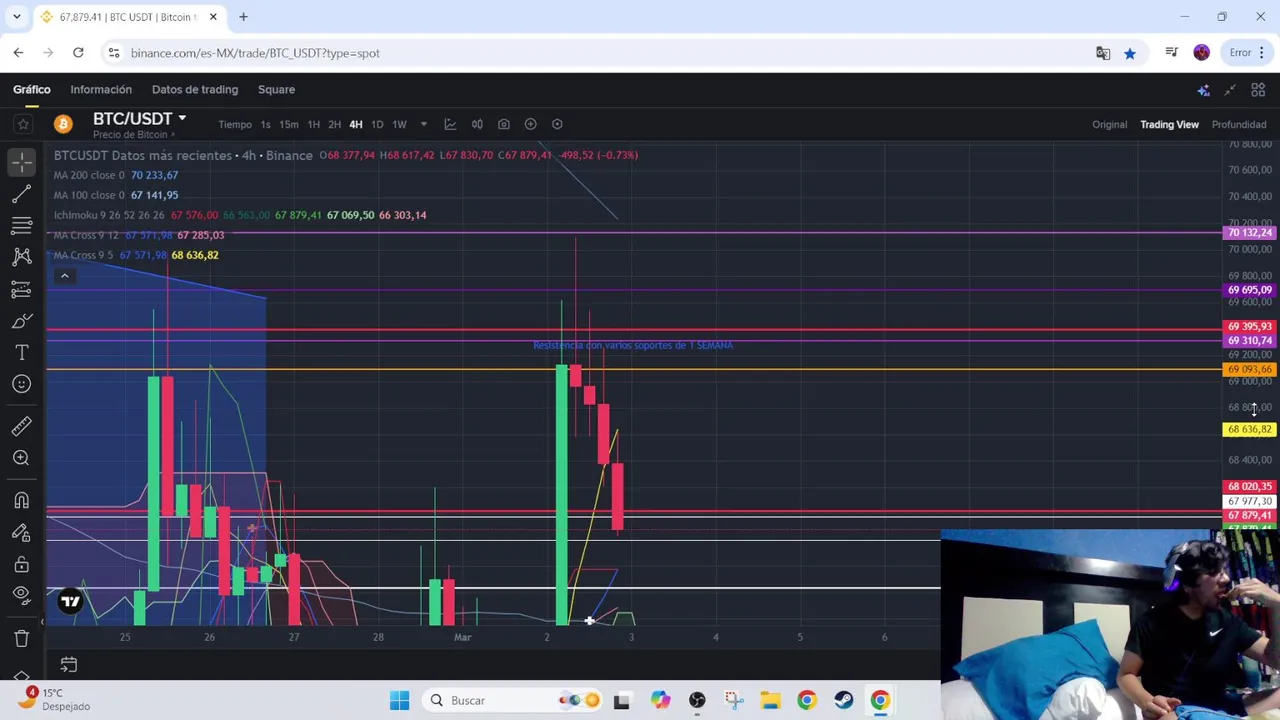Click the 70 132,24 price label
This screenshot has width=1280, height=720.
pyautogui.click(x=1249, y=233)
